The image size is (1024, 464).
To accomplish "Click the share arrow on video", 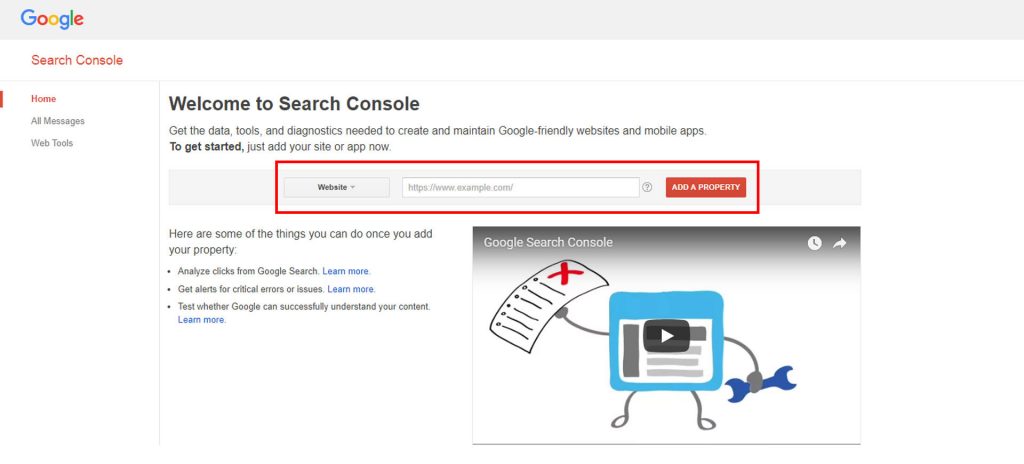I will (840, 243).
